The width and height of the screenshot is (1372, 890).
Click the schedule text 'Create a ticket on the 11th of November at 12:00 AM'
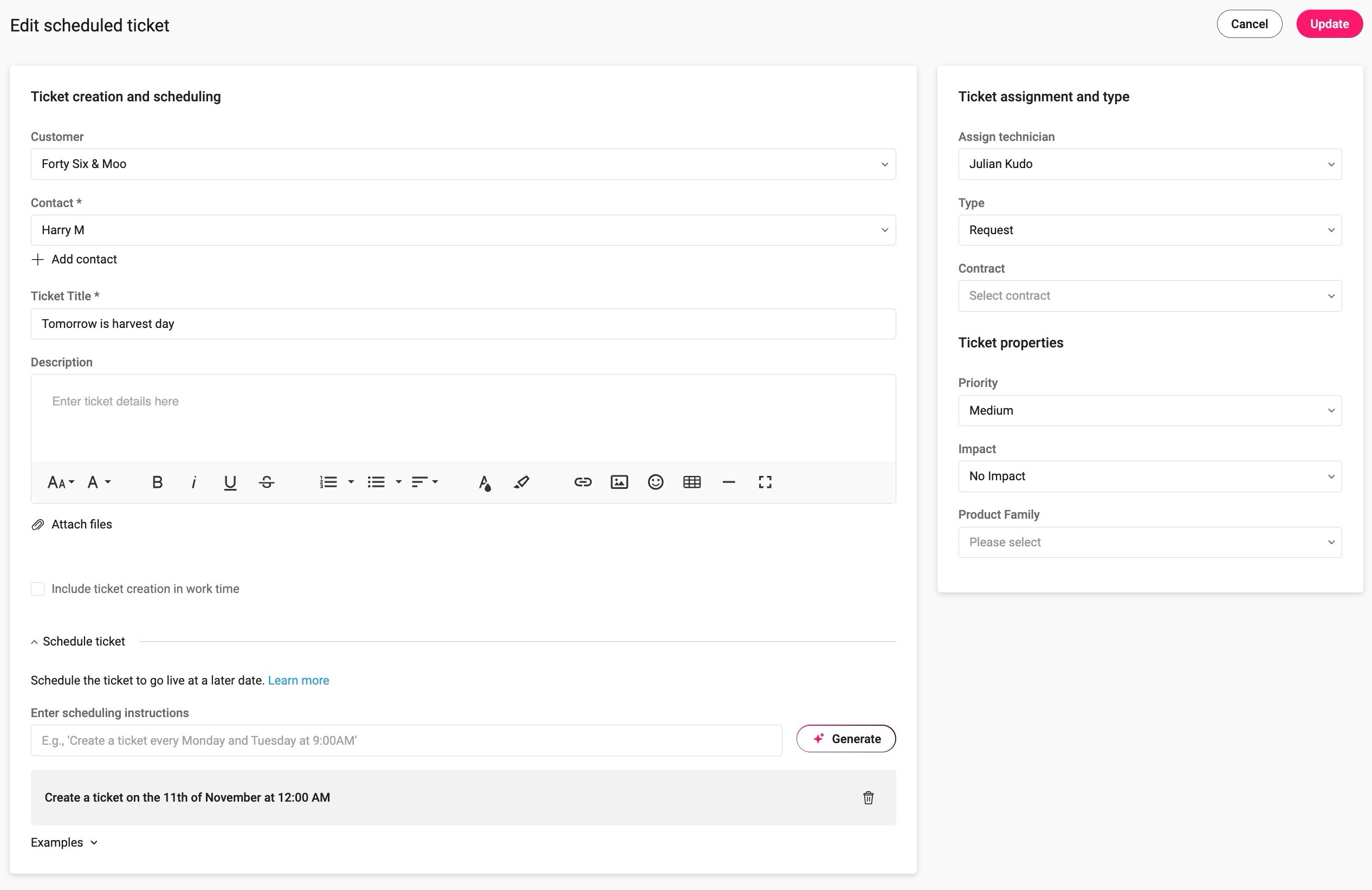coord(187,798)
